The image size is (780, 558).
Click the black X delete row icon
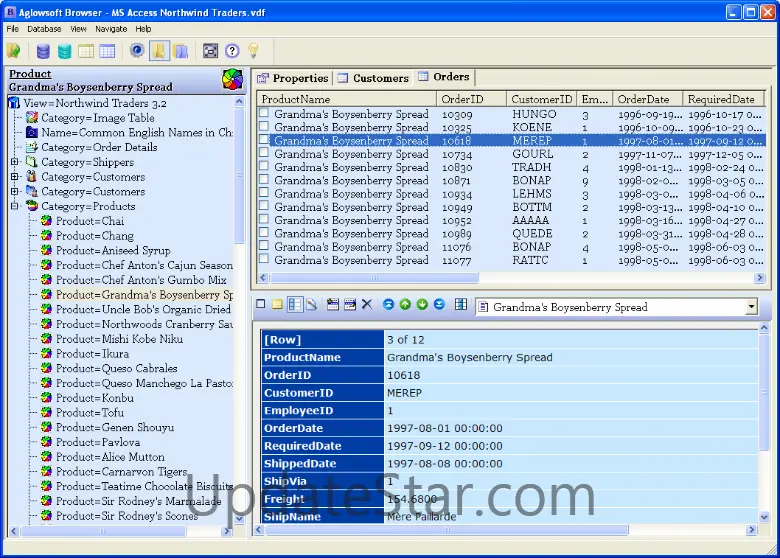(367, 304)
